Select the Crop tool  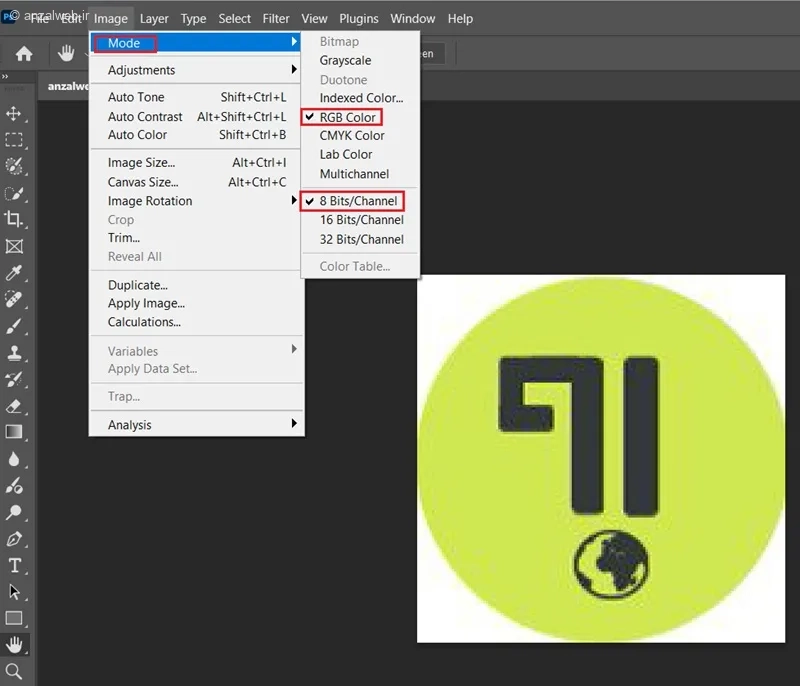tap(14, 219)
